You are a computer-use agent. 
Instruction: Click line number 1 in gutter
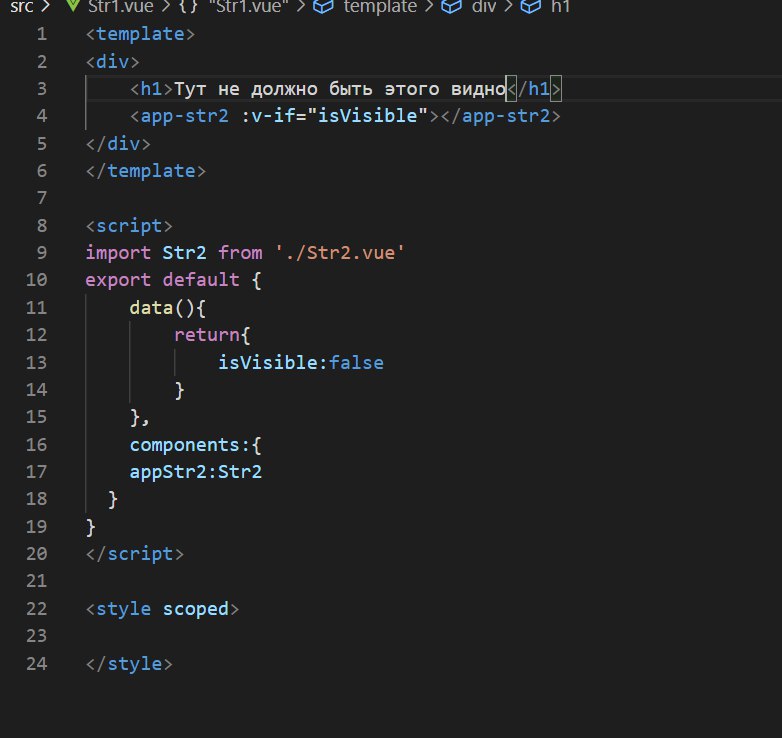tap(42, 34)
